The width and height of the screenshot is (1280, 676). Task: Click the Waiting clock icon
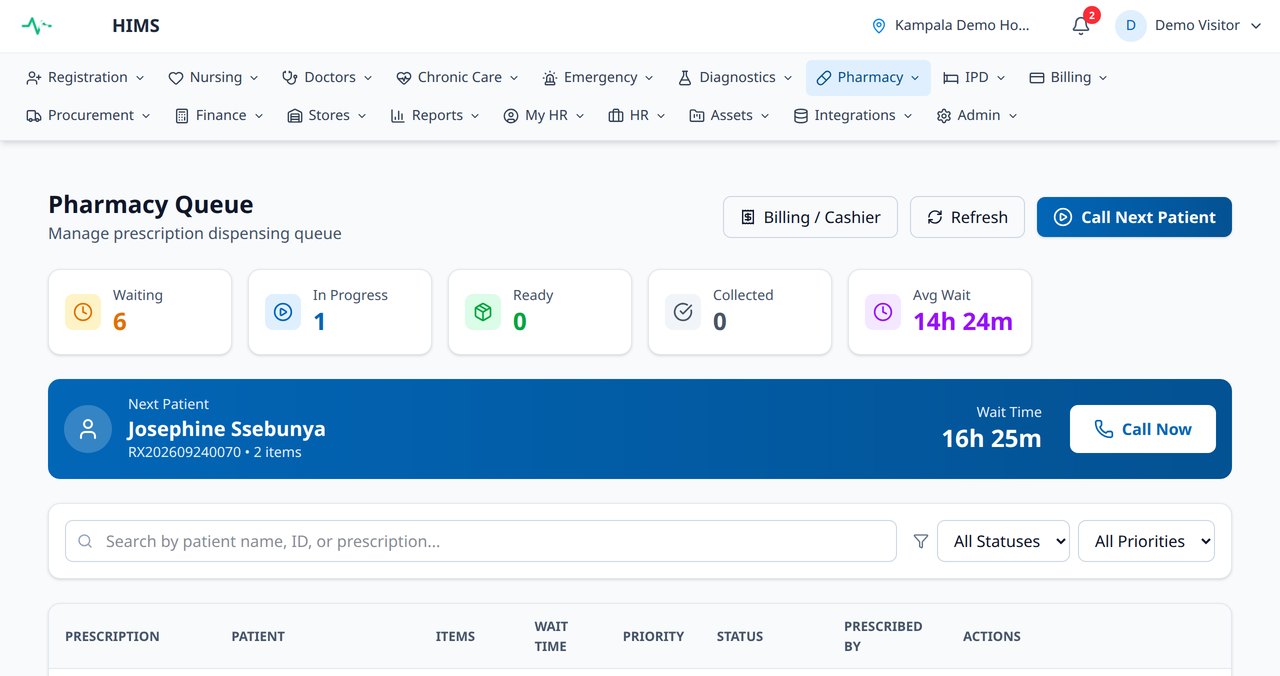coord(83,312)
